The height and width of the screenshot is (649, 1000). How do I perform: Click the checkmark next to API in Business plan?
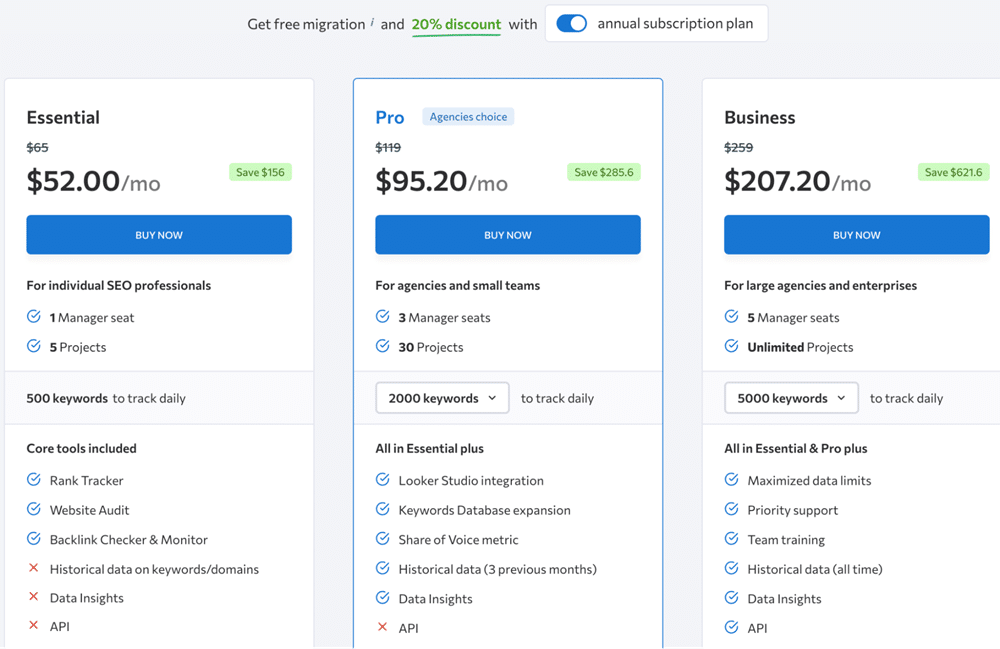tap(731, 627)
